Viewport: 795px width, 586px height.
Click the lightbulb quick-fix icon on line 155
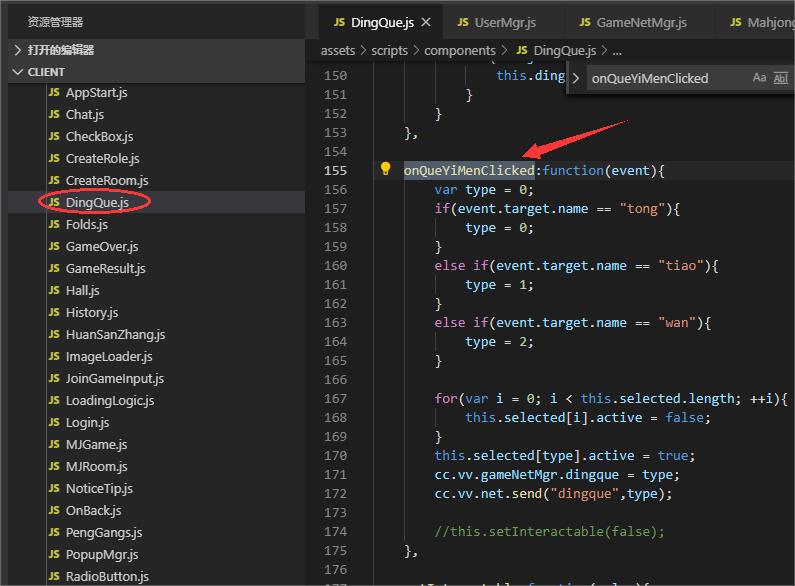tap(385, 169)
